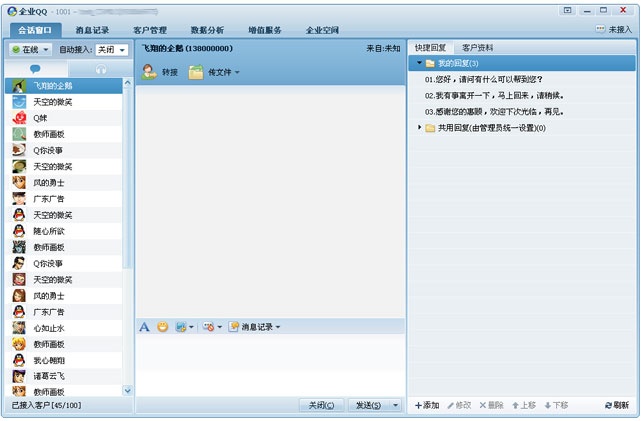The image size is (642, 421).
Task: Open the font formatting A tool
Action: click(x=144, y=327)
